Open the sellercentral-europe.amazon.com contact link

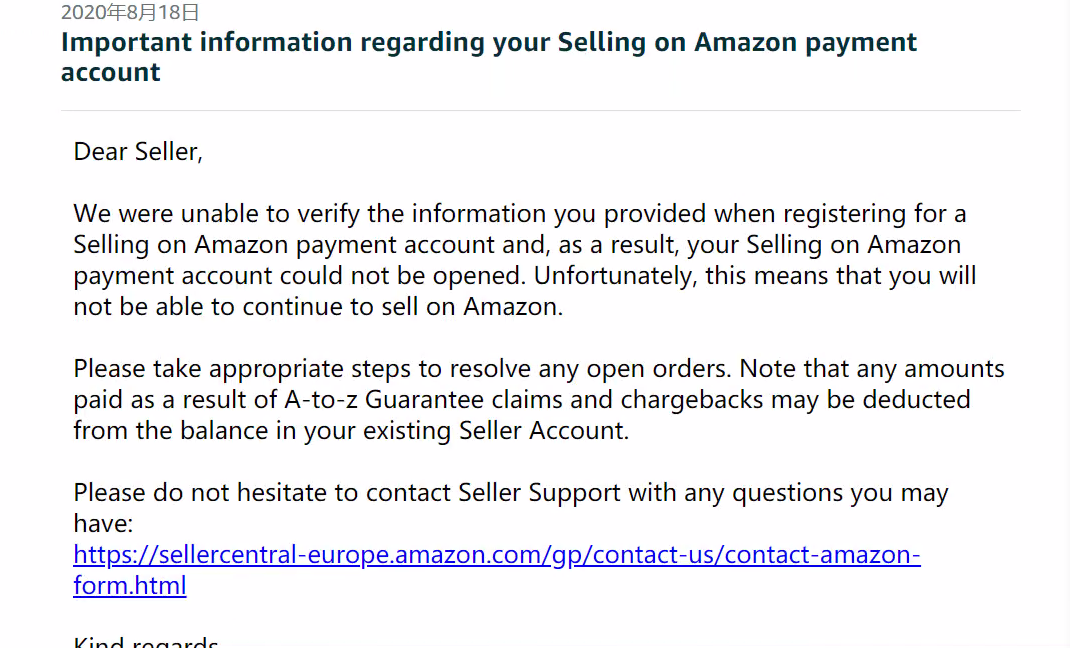click(x=497, y=555)
